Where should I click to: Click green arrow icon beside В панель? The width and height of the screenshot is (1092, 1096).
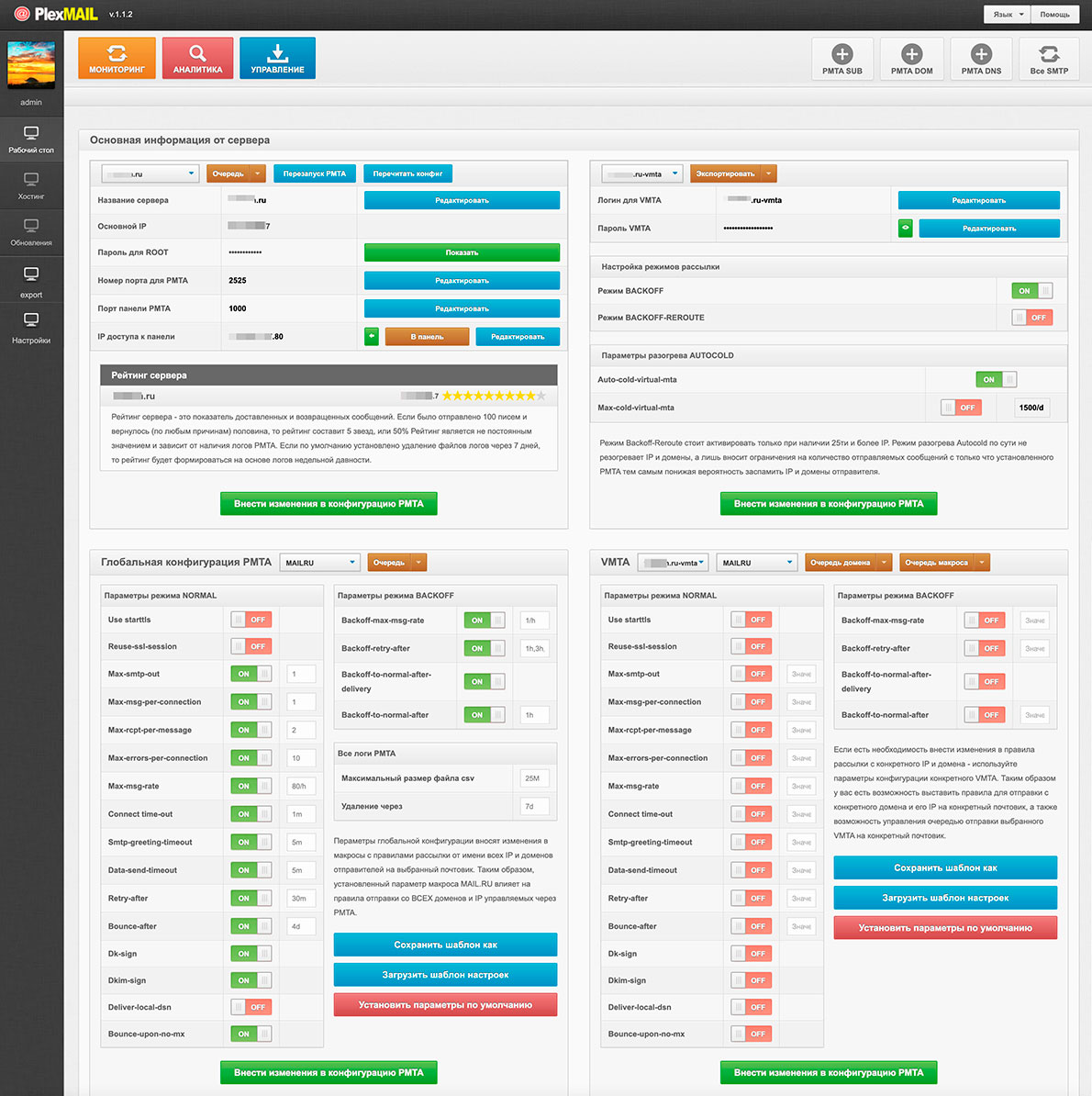coord(371,336)
